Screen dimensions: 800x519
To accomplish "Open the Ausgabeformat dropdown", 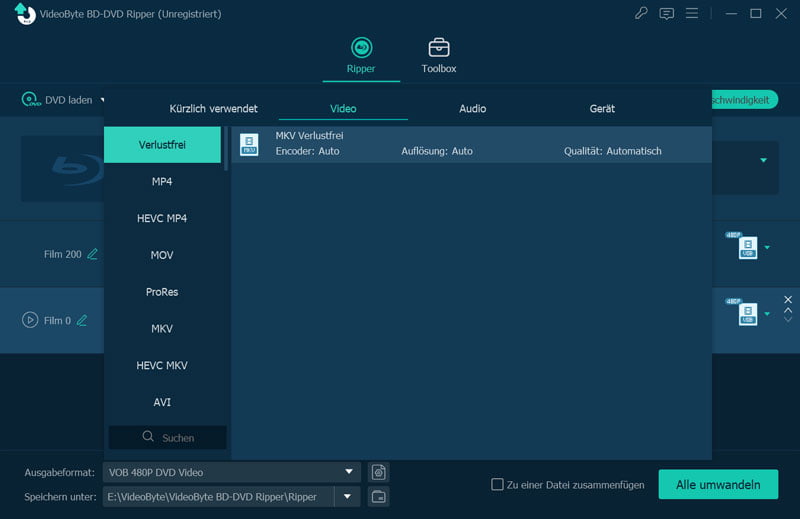I will pyautogui.click(x=232, y=472).
